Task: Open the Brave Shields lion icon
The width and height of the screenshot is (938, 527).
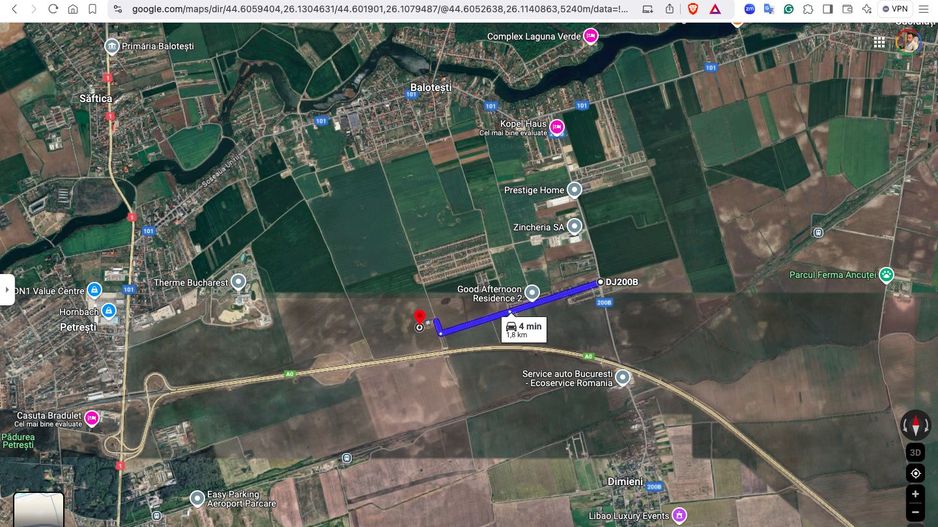Action: tap(693, 9)
